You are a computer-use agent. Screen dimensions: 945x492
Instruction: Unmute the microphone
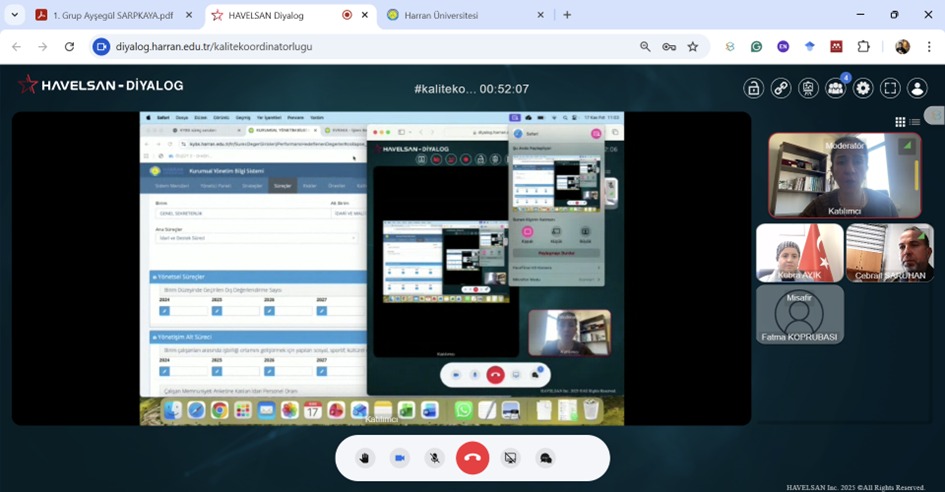435,458
